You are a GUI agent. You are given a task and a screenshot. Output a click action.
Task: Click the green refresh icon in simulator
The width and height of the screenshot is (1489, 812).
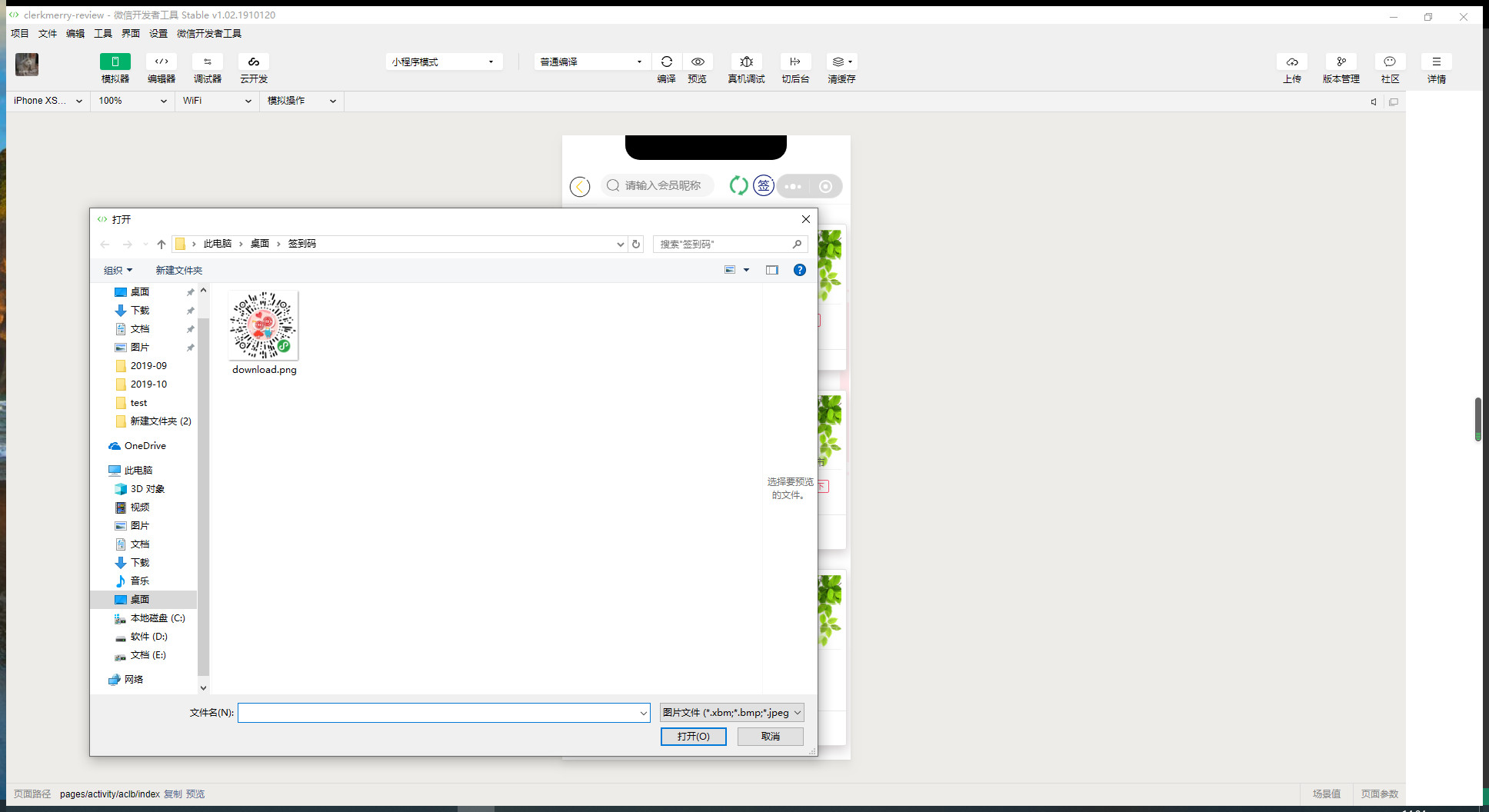click(738, 185)
